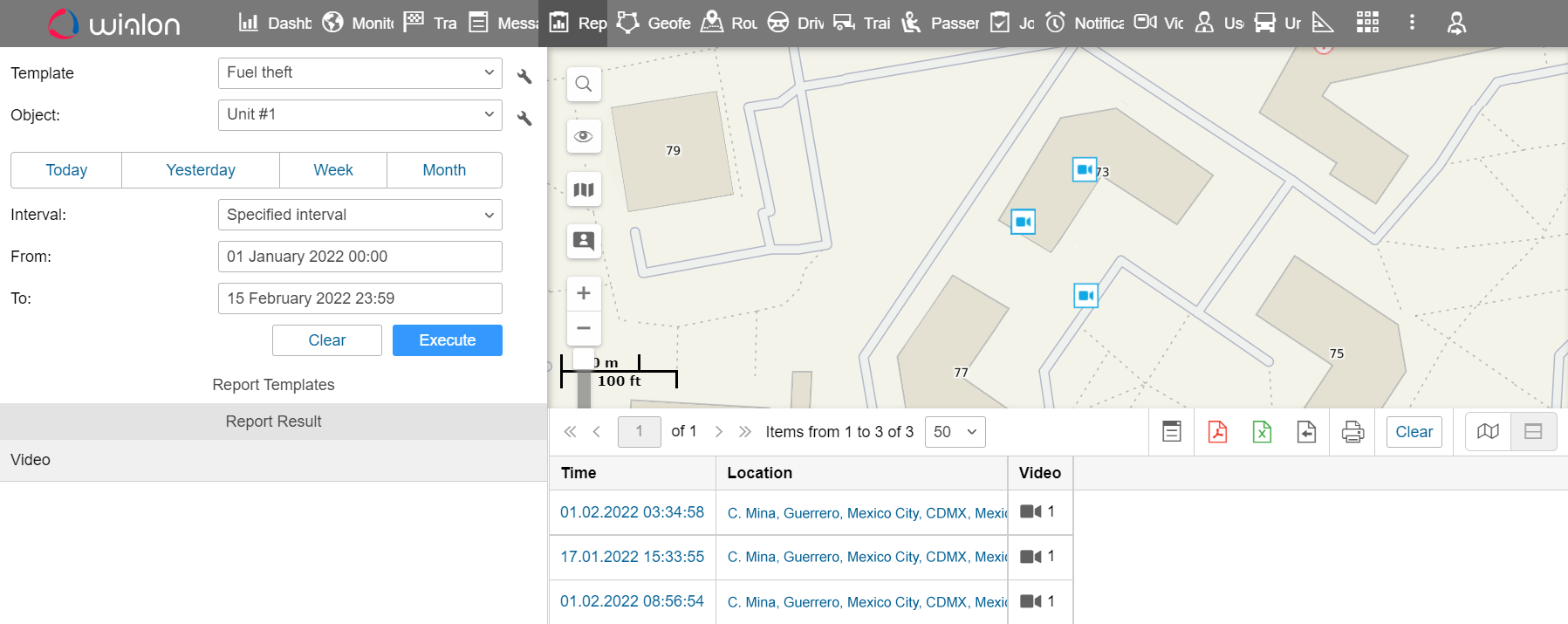Toggle the eye visibility button on map
Viewport: 1568px width, 624px height.
point(584,136)
